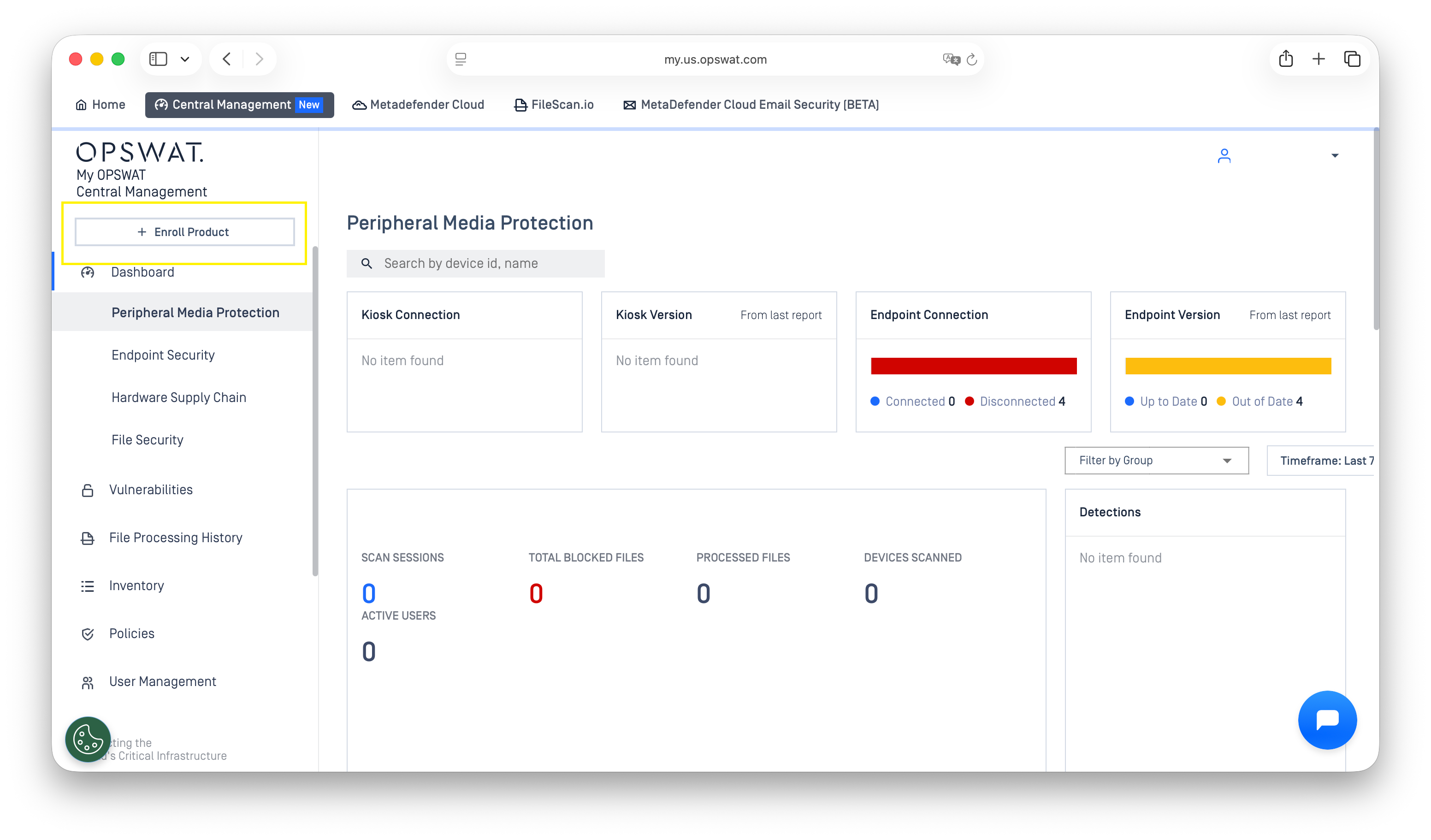Open the sidebar options chevron in Safari
Viewport: 1431px width, 840px height.
click(x=184, y=59)
